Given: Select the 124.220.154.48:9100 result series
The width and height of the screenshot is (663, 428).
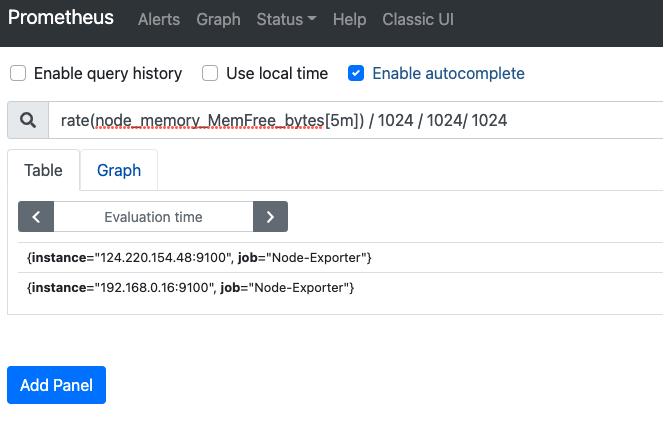Looking at the screenshot, I should [x=200, y=258].
